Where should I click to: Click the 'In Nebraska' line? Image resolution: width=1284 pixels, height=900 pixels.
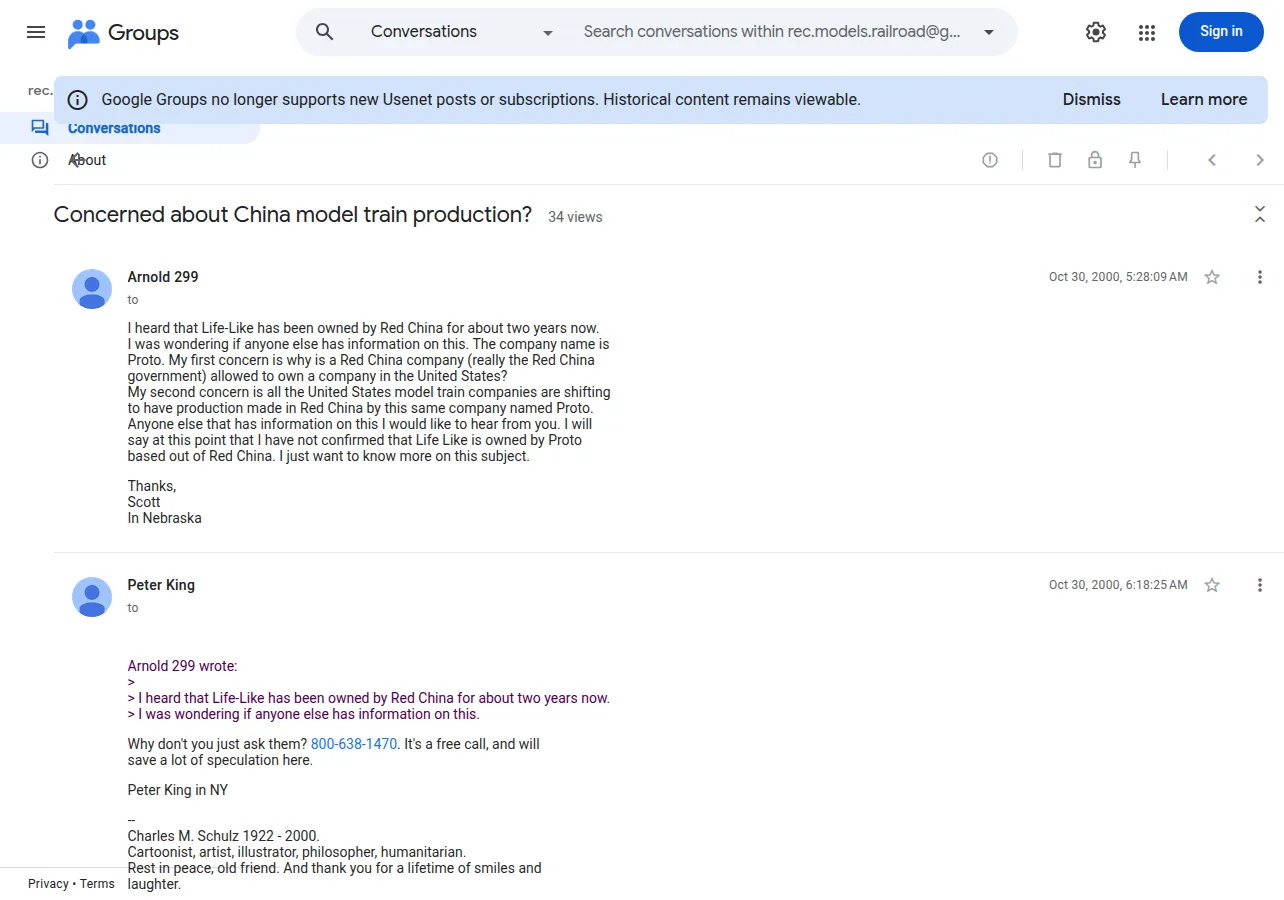(165, 518)
